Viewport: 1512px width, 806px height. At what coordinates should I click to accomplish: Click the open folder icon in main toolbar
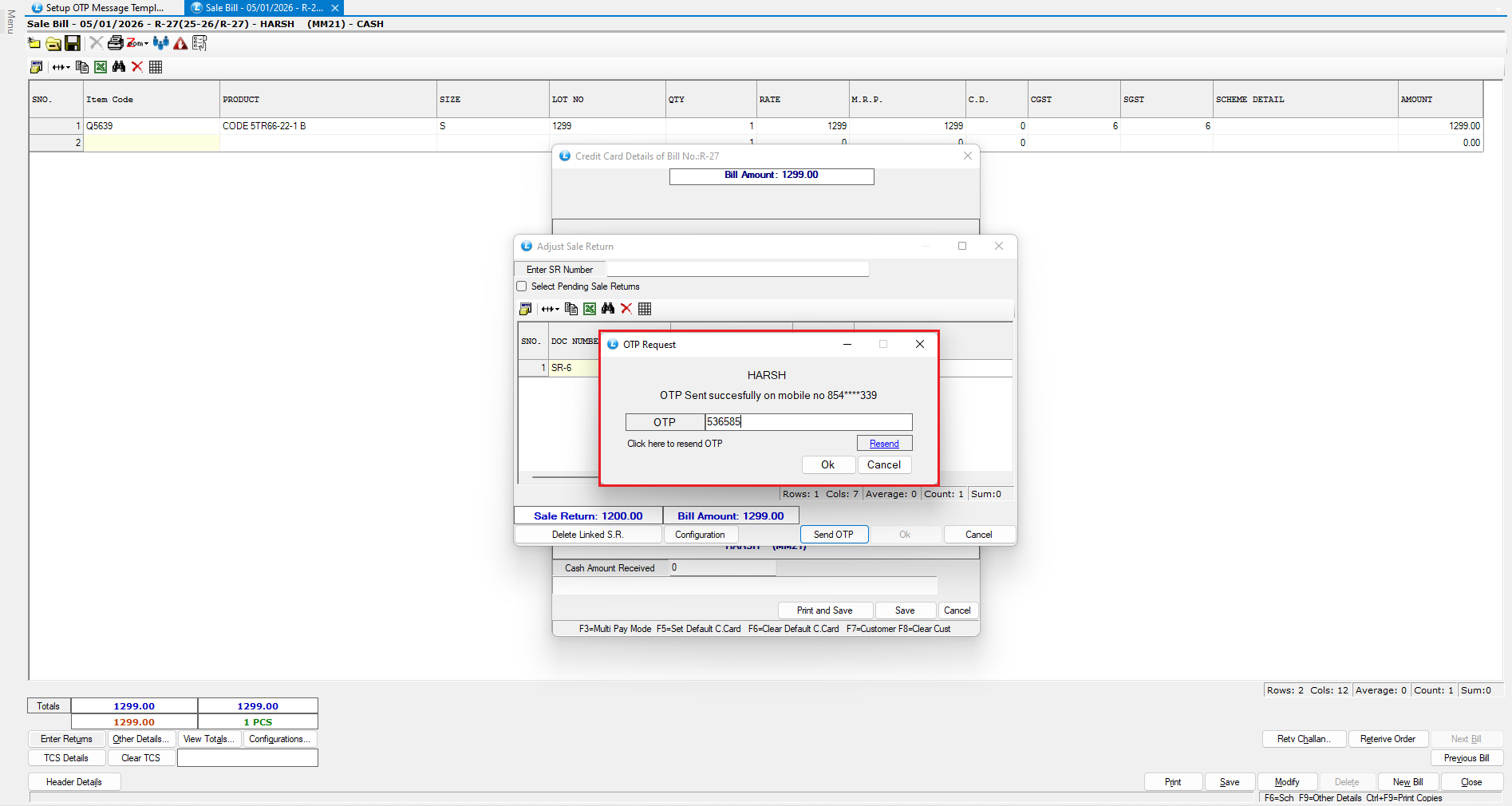[53, 43]
